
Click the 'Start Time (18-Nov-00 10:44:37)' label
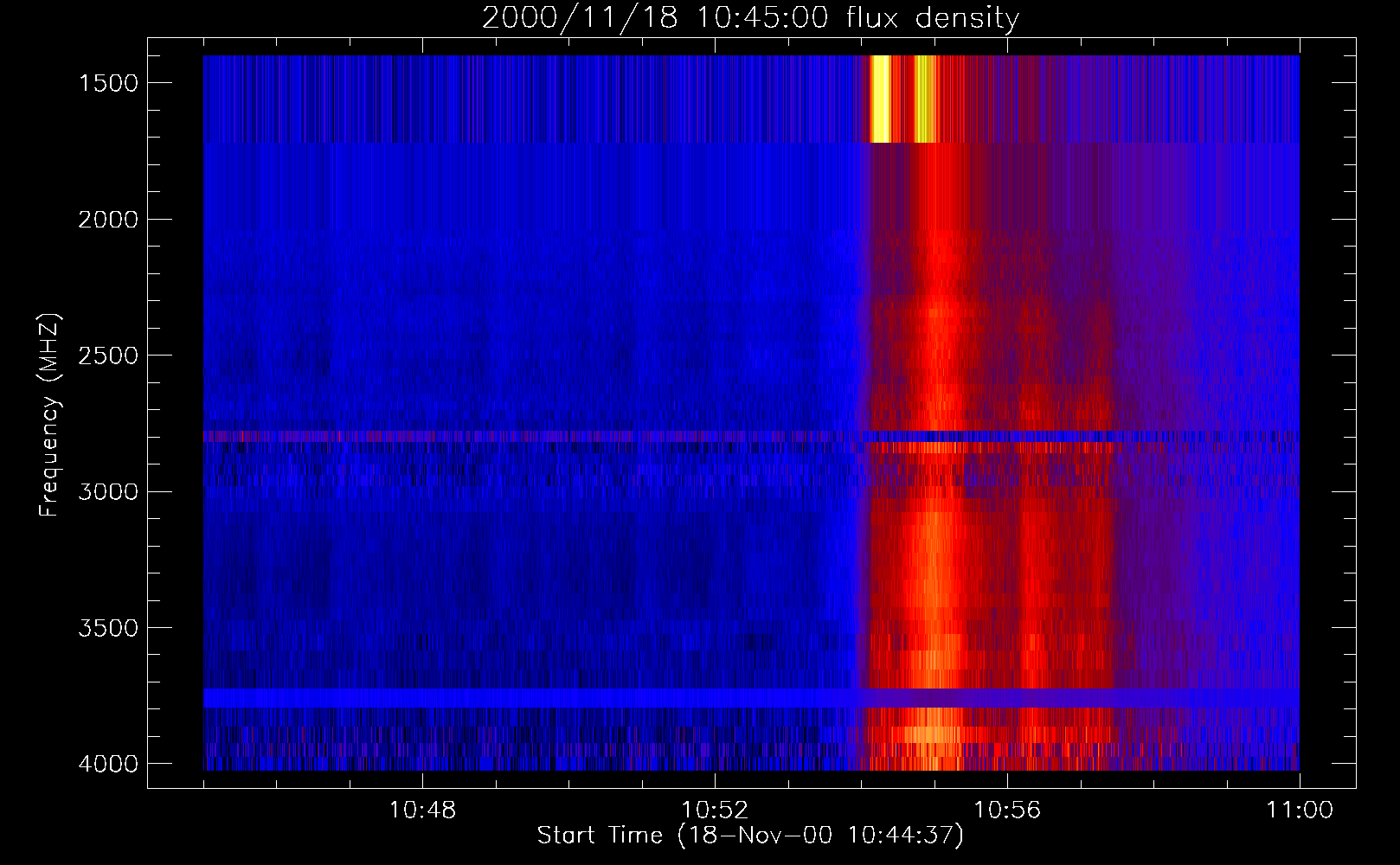pos(750,836)
